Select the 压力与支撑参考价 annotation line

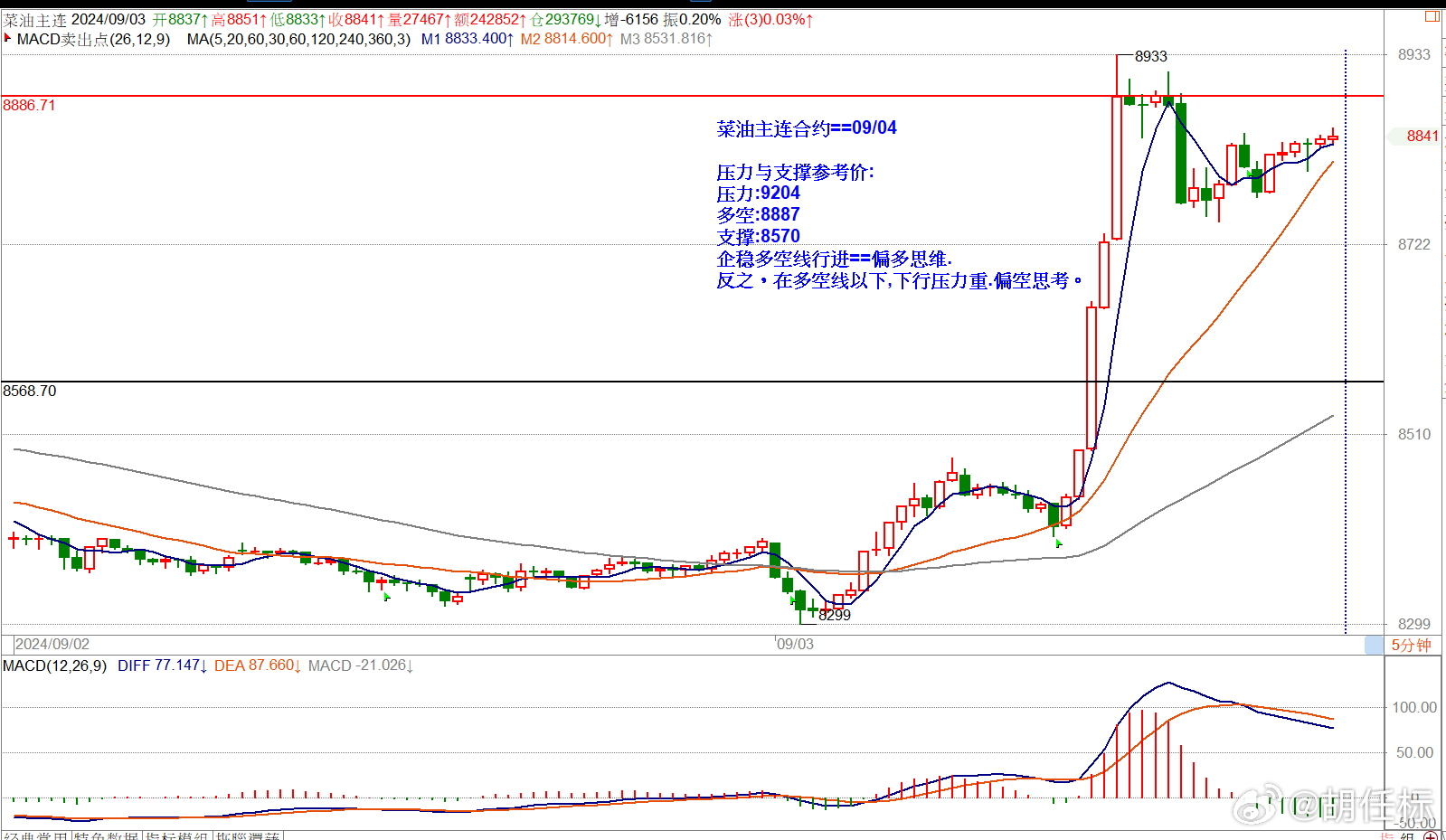(795, 172)
